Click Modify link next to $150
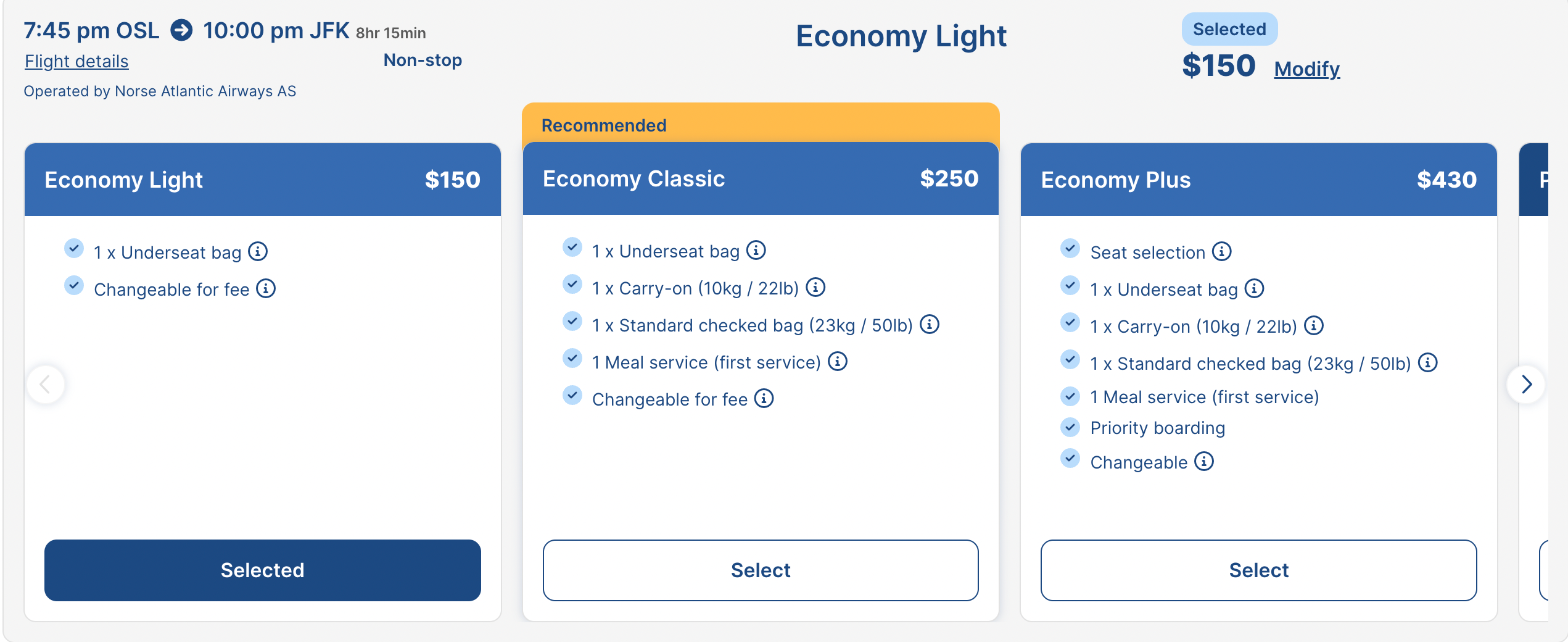Viewport: 1568px width, 642px height. pyautogui.click(x=1306, y=69)
